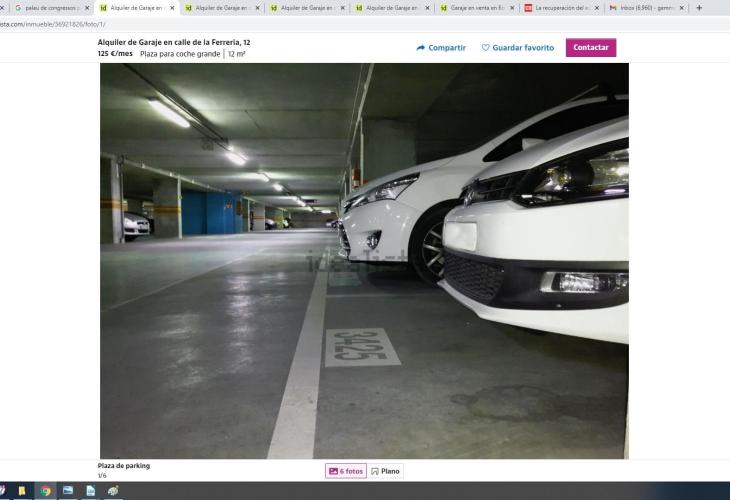Close the active Alquiler de Garaje tab
This screenshot has height=500, width=730.
pos(172,7)
